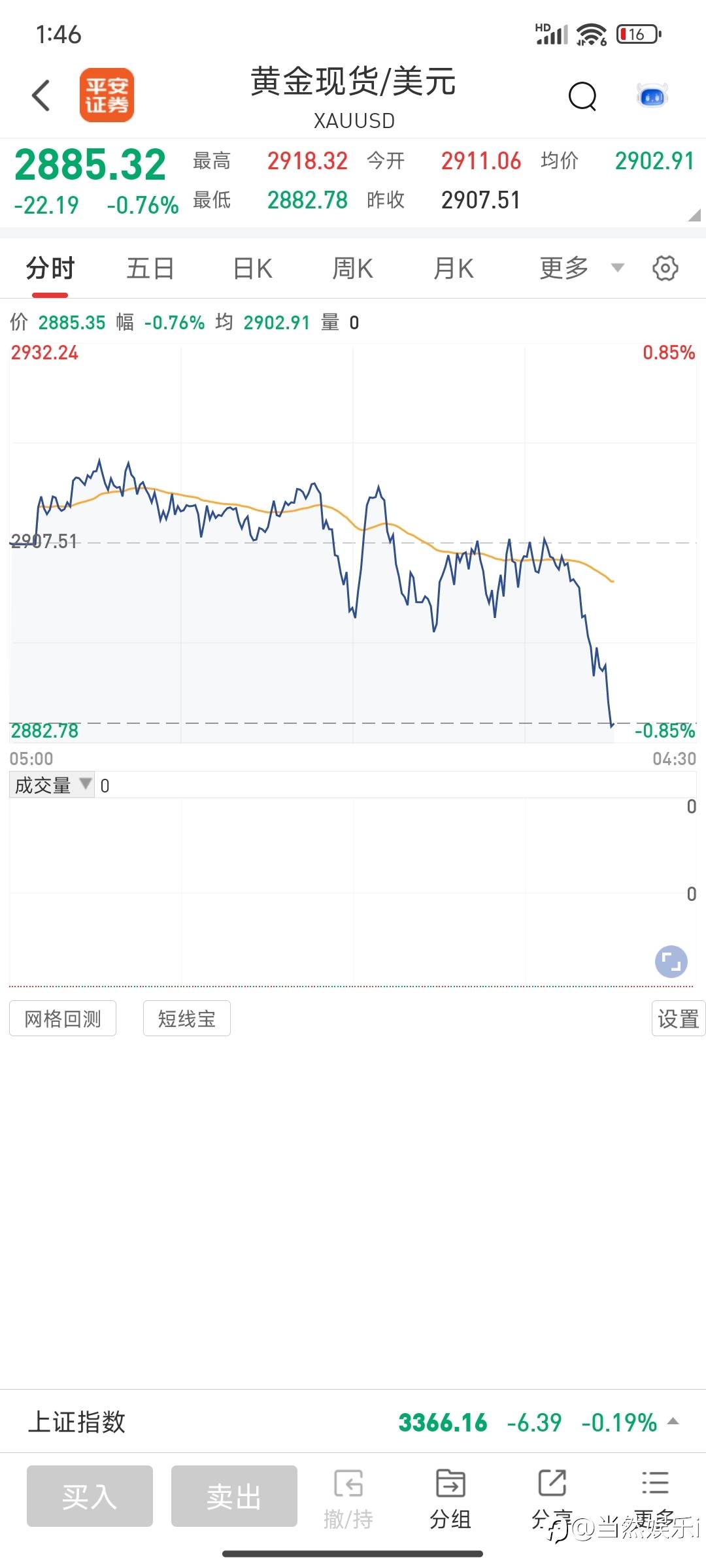Screen dimensions: 706x1568
Task: Tap the 平安证券 app logo
Action: (107, 95)
